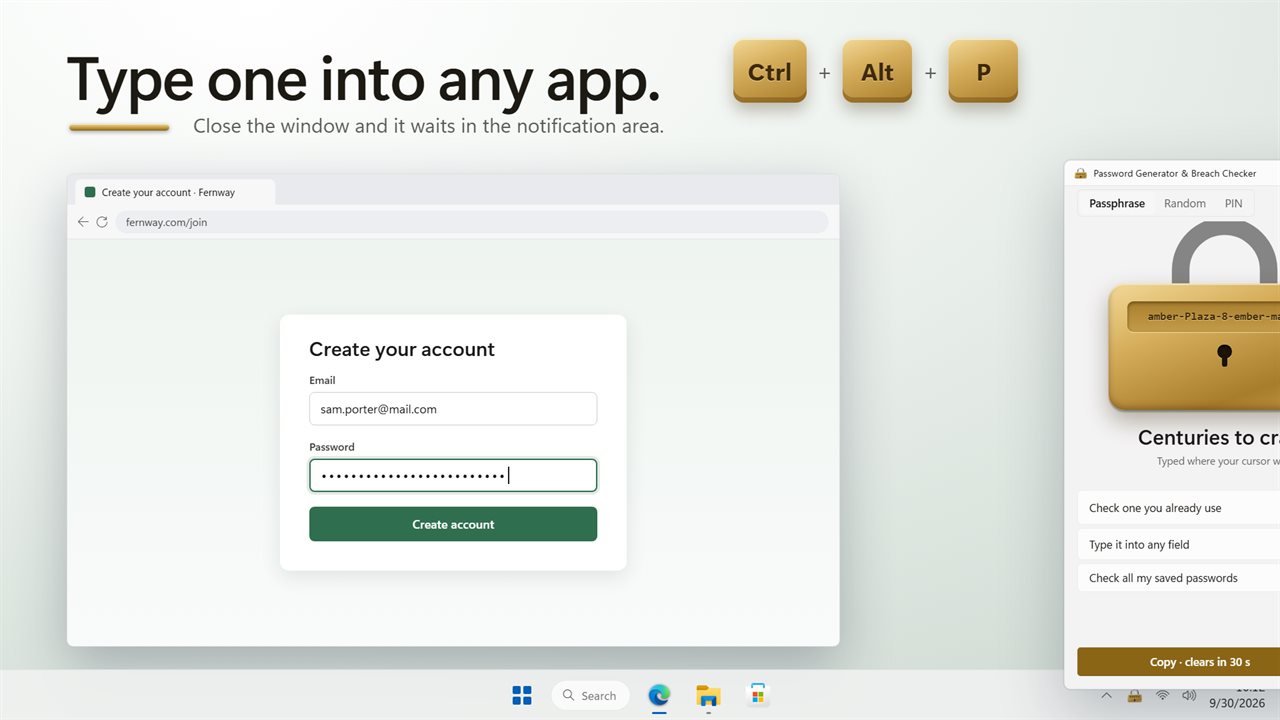Launch Microsoft Edge from the taskbar
Viewport: 1280px width, 720px height.
point(658,695)
